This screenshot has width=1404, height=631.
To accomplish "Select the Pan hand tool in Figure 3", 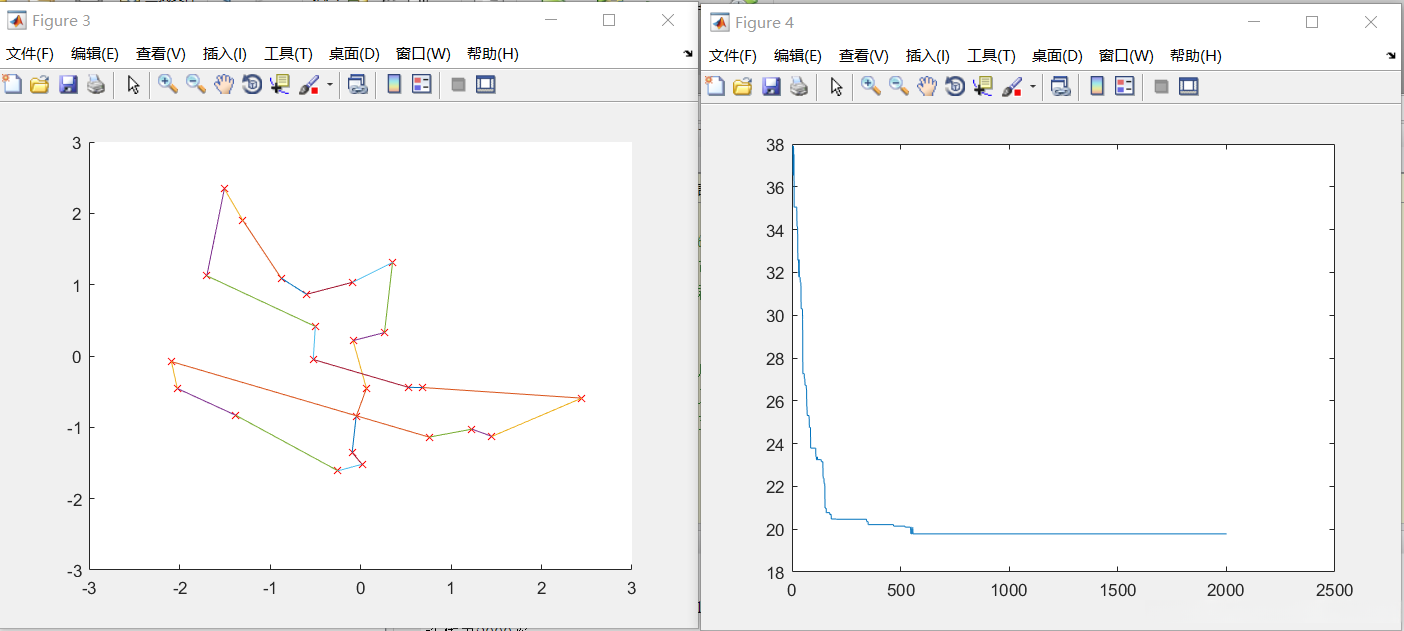I will [x=224, y=85].
